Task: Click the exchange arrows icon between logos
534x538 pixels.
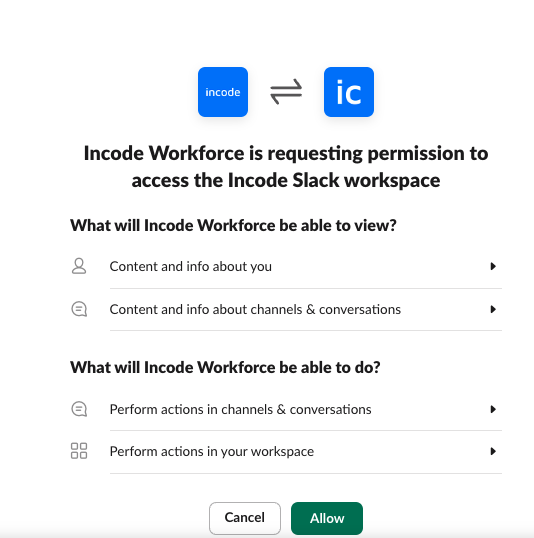Action: pos(286,92)
